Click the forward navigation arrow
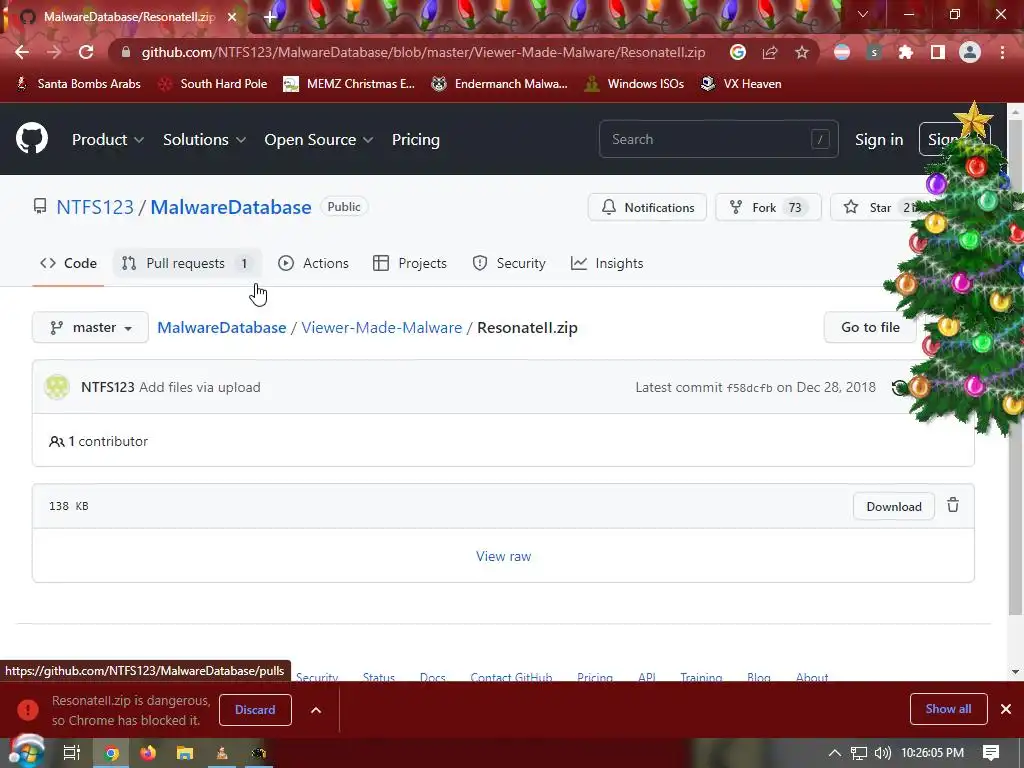The width and height of the screenshot is (1024, 768). pyautogui.click(x=54, y=52)
